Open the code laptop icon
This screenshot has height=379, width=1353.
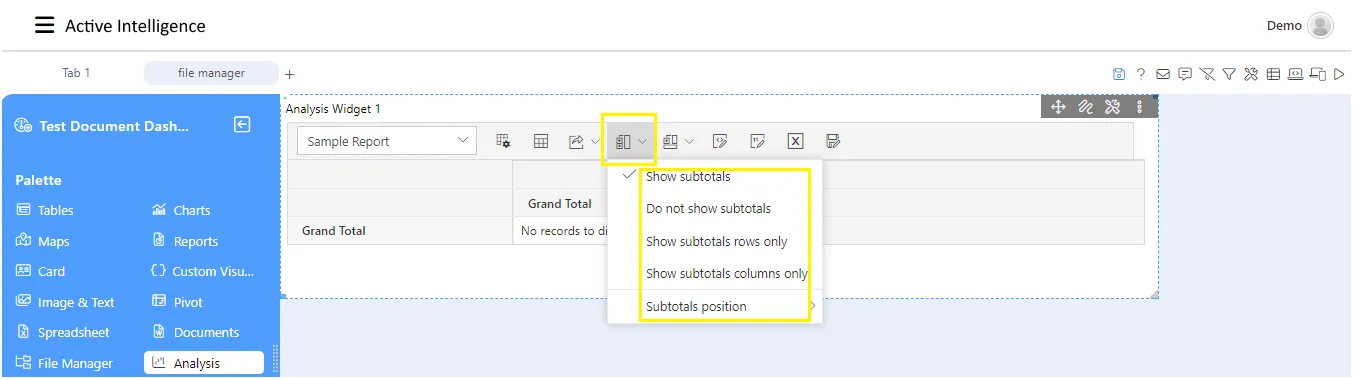[x=1295, y=74]
